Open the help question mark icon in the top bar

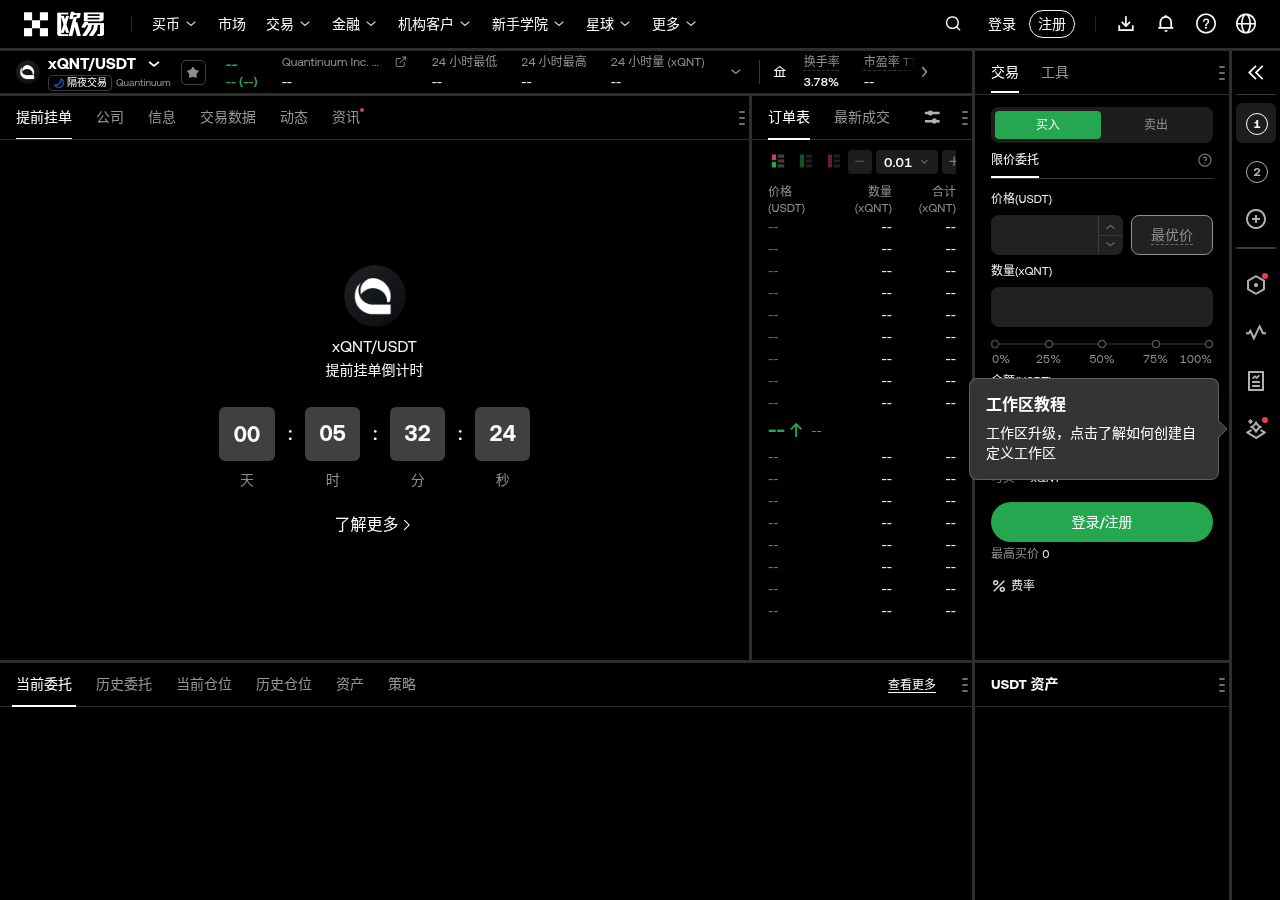1206,24
